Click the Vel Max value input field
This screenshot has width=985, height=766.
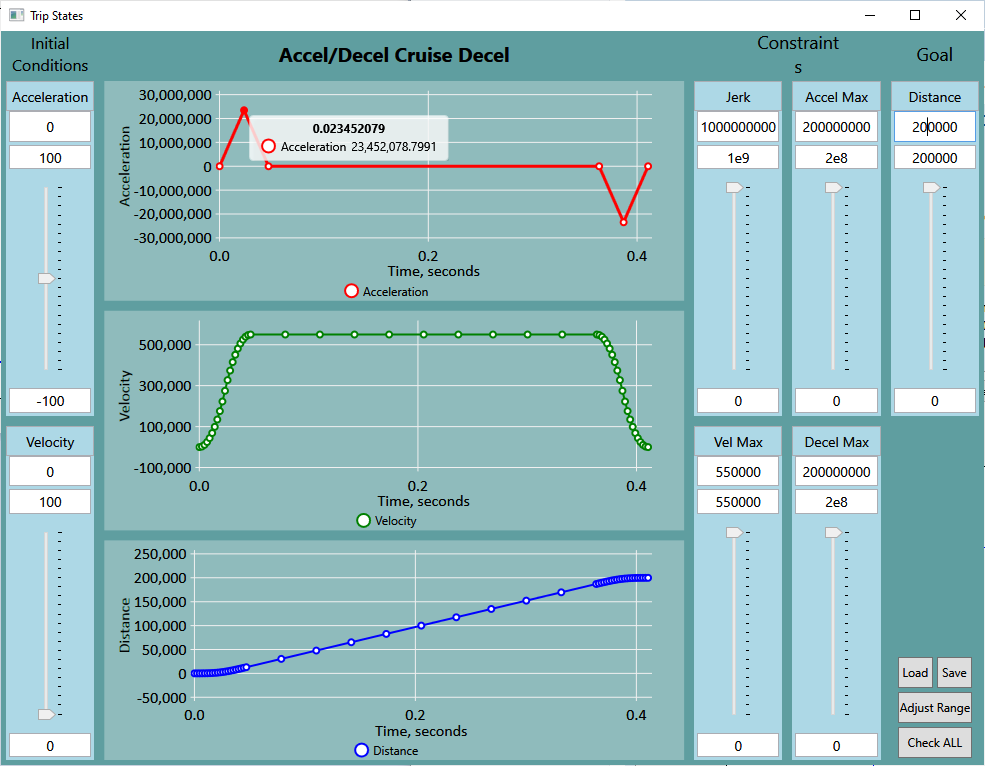click(738, 472)
